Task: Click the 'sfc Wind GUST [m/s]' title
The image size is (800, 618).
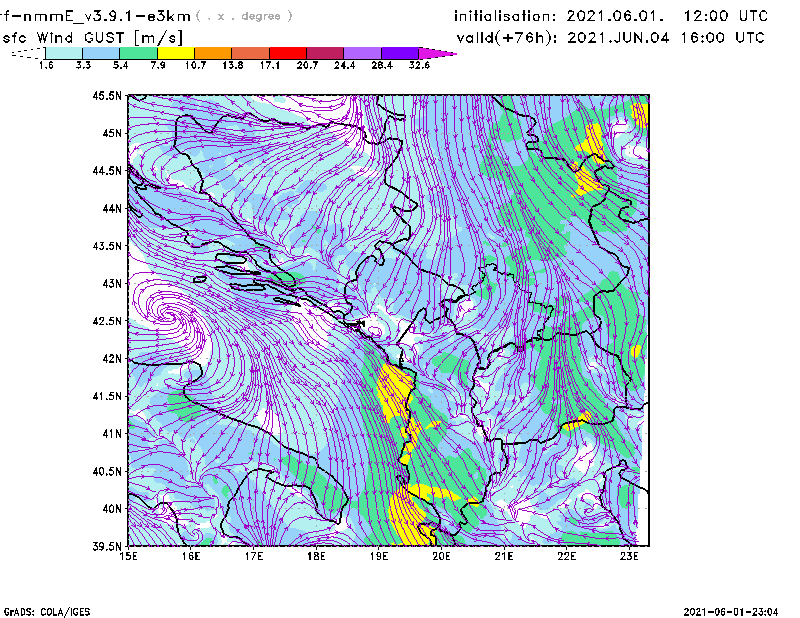Action: (x=92, y=38)
